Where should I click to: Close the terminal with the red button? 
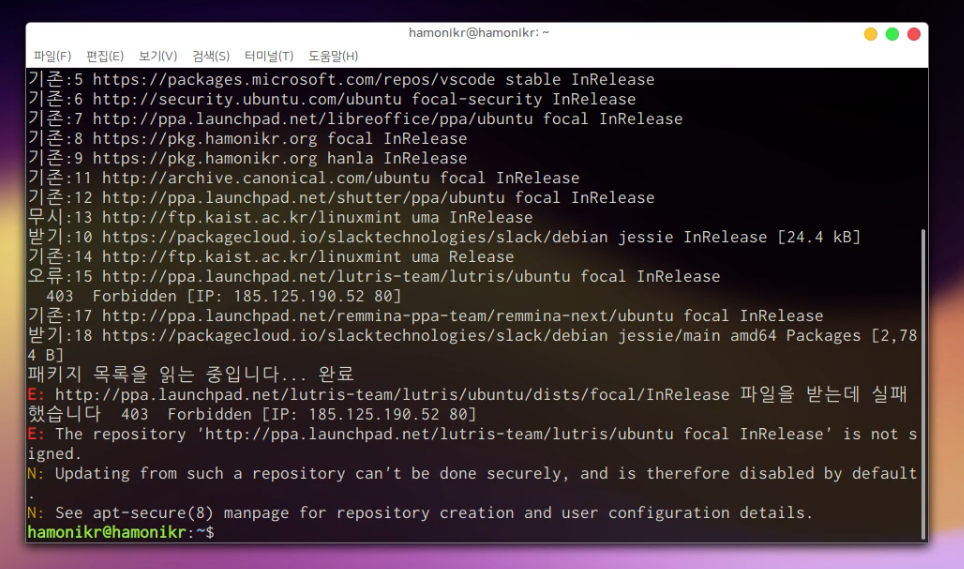pyautogui.click(x=914, y=34)
